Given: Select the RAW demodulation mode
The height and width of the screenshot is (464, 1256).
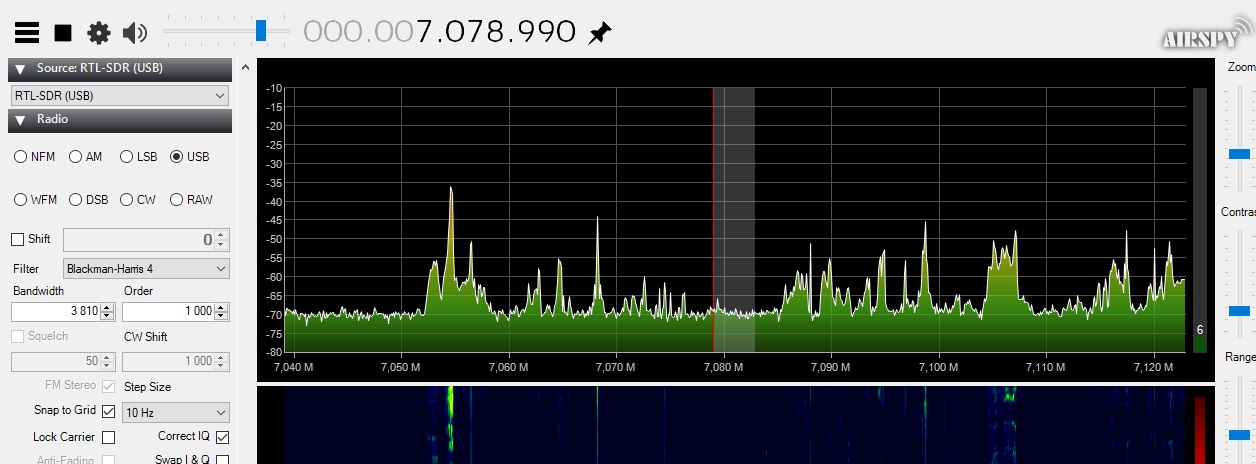Looking at the screenshot, I should (191, 200).
